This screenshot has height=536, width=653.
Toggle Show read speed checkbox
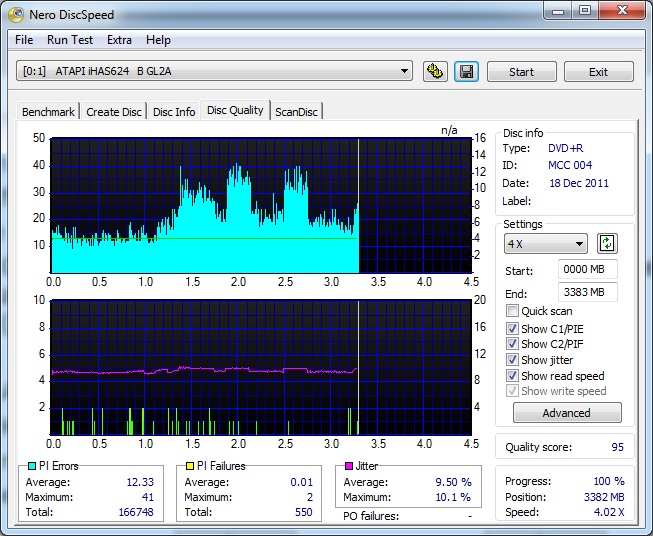[x=512, y=376]
